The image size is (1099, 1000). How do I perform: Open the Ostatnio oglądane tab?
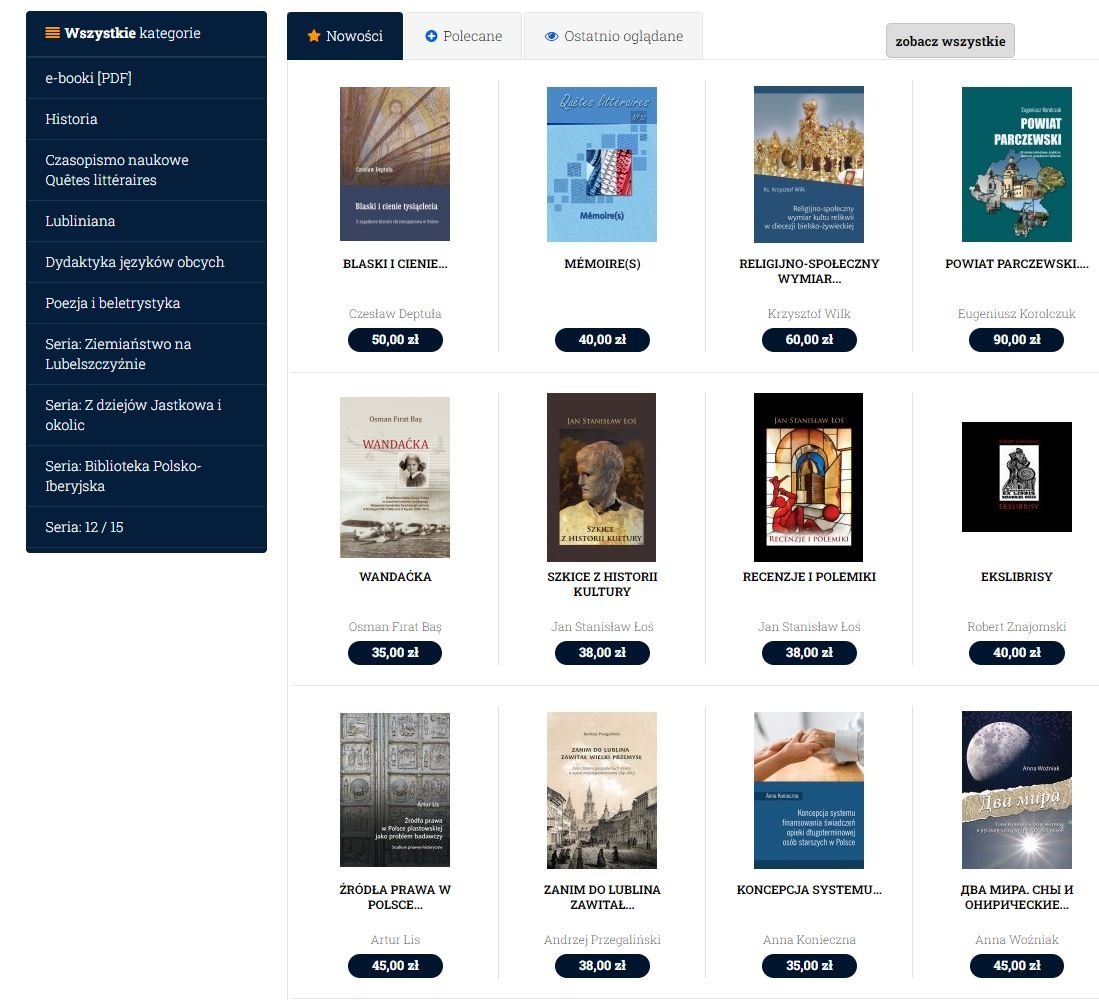(x=613, y=36)
